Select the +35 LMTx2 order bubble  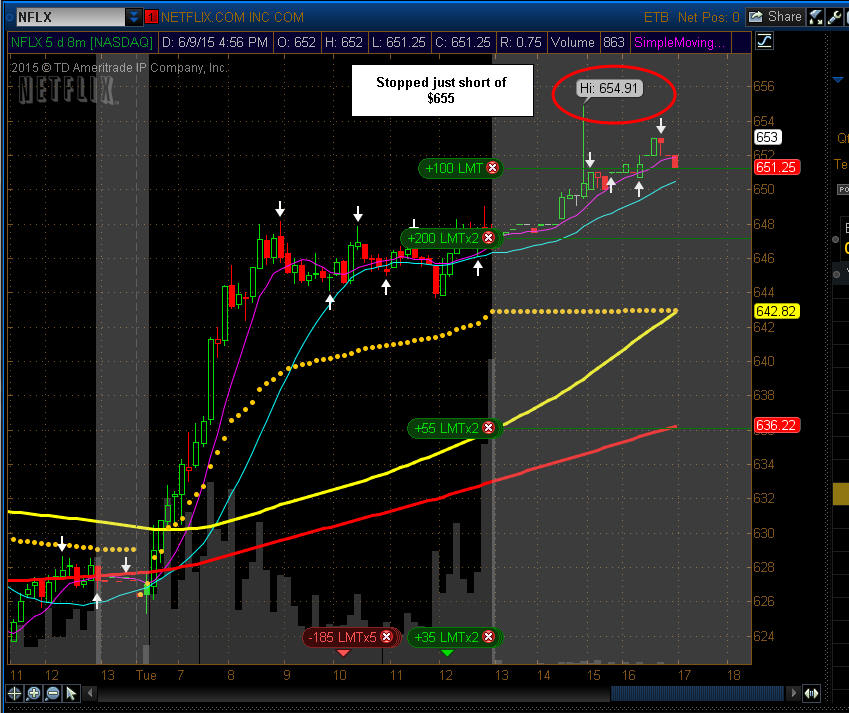pos(455,637)
